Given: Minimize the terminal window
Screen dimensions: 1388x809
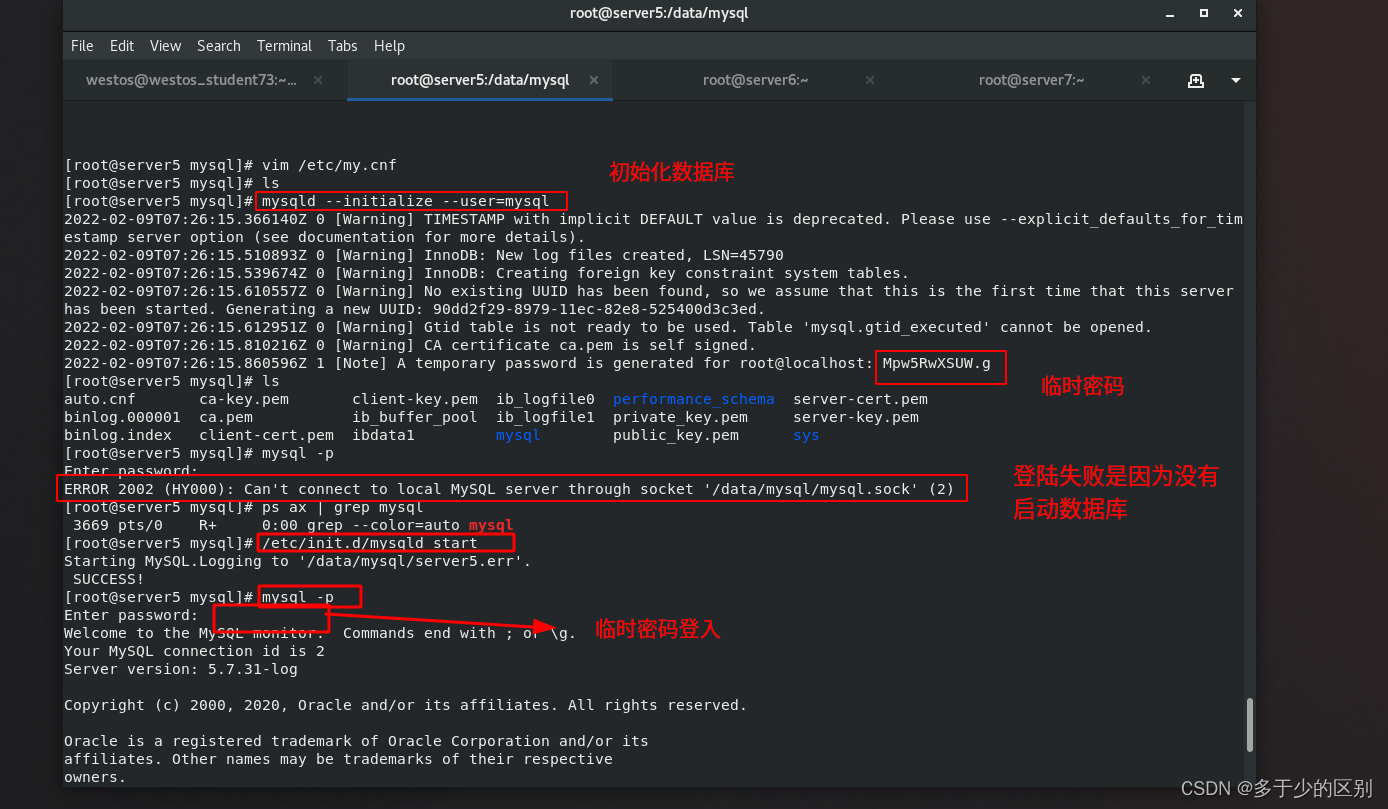Looking at the screenshot, I should (1171, 13).
